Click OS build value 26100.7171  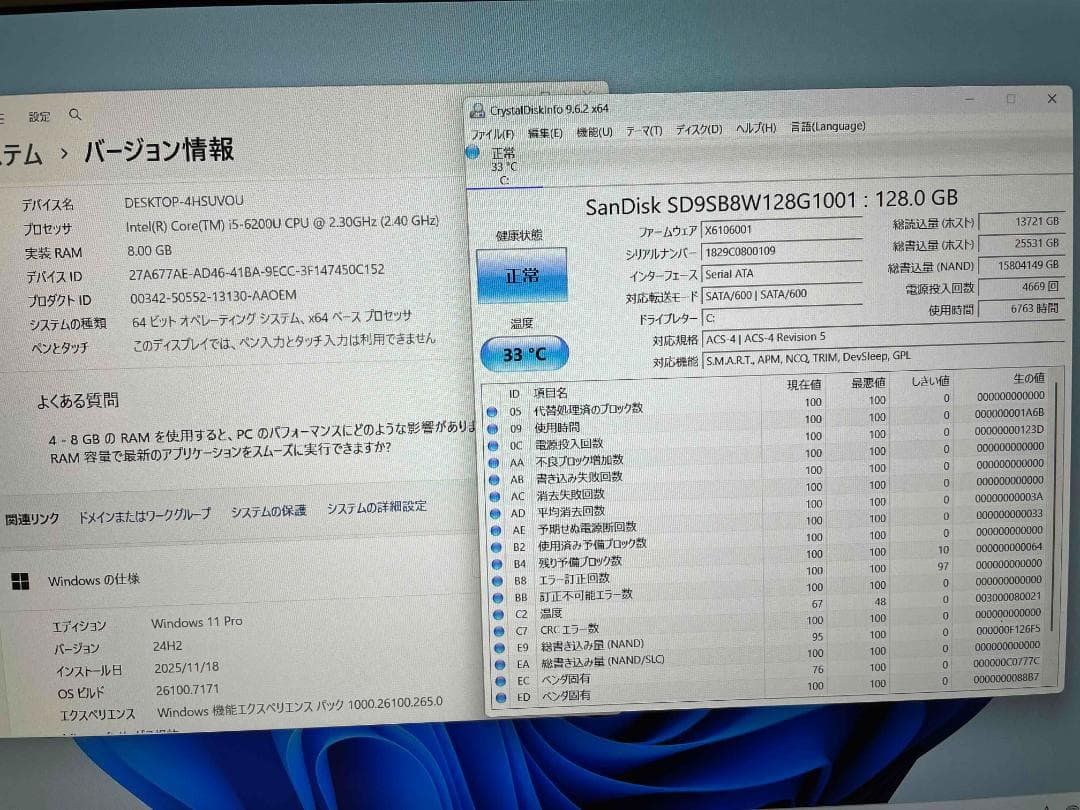pos(187,690)
